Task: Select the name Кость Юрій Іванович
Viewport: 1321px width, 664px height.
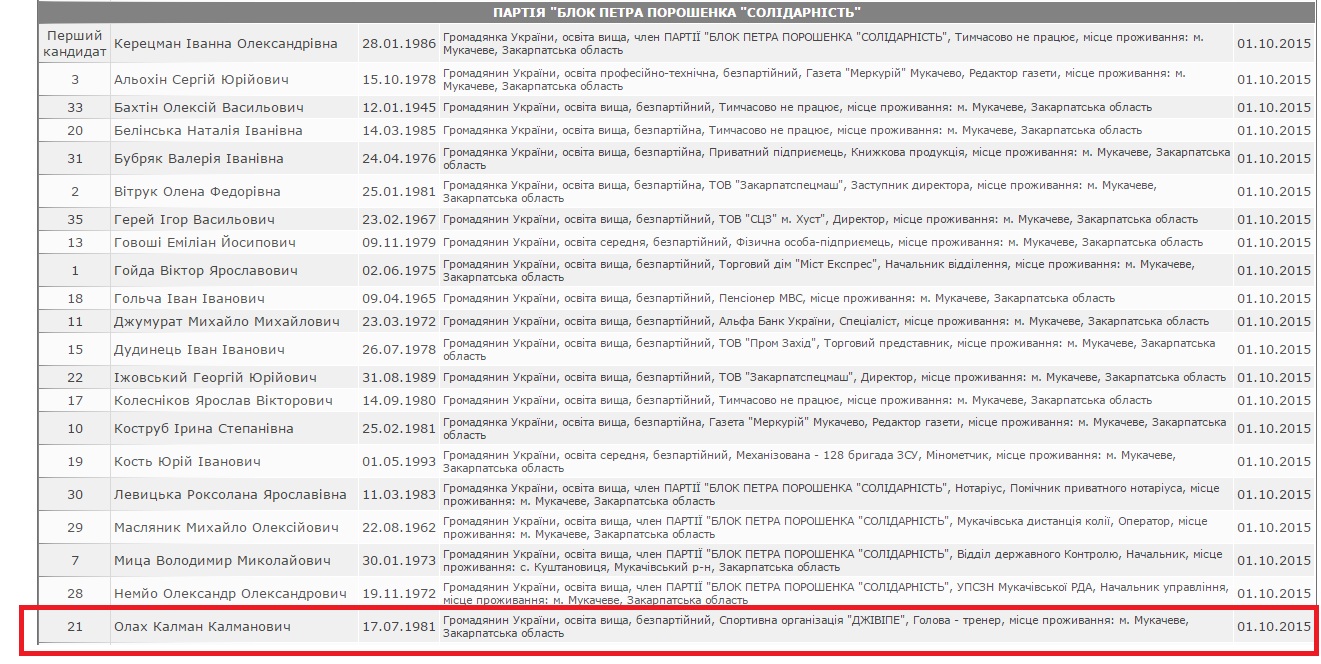Action: click(188, 461)
